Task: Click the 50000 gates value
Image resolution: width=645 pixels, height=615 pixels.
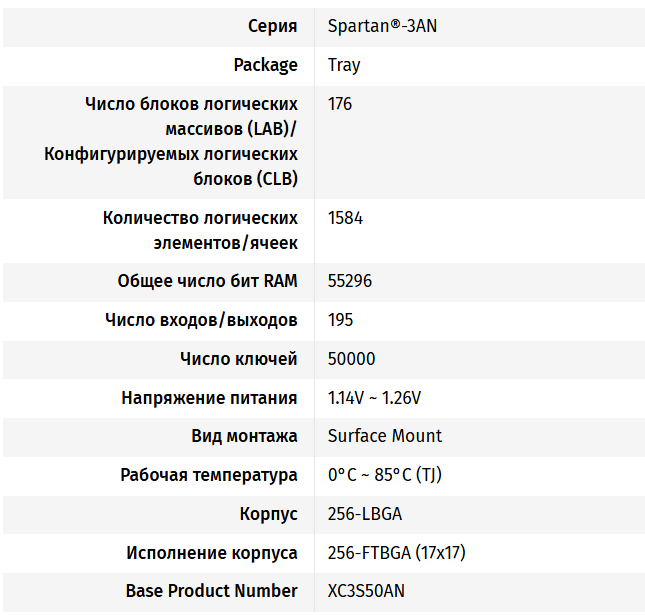Action: [351, 359]
